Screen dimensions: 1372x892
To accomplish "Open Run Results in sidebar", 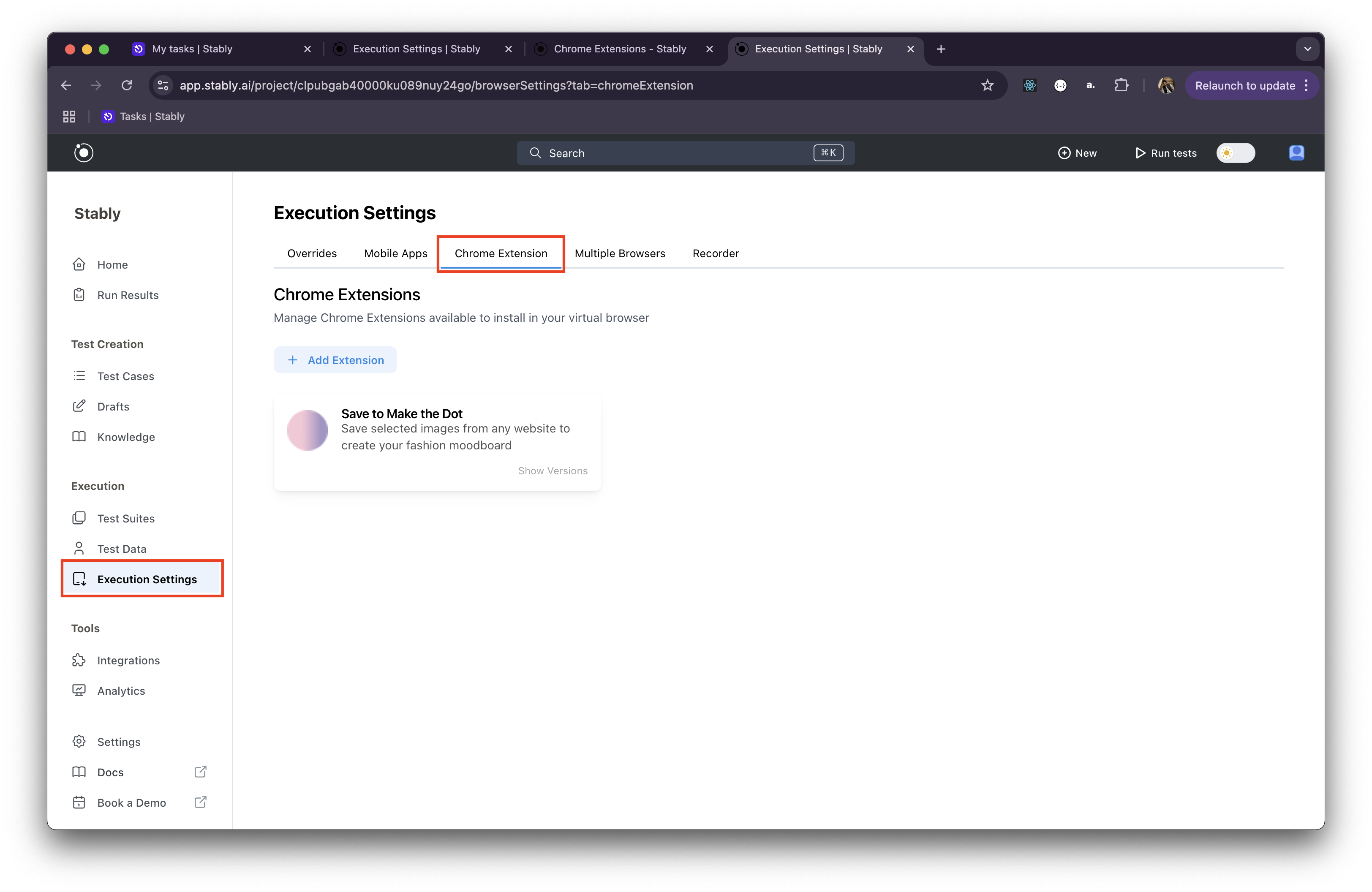I will pyautogui.click(x=128, y=295).
